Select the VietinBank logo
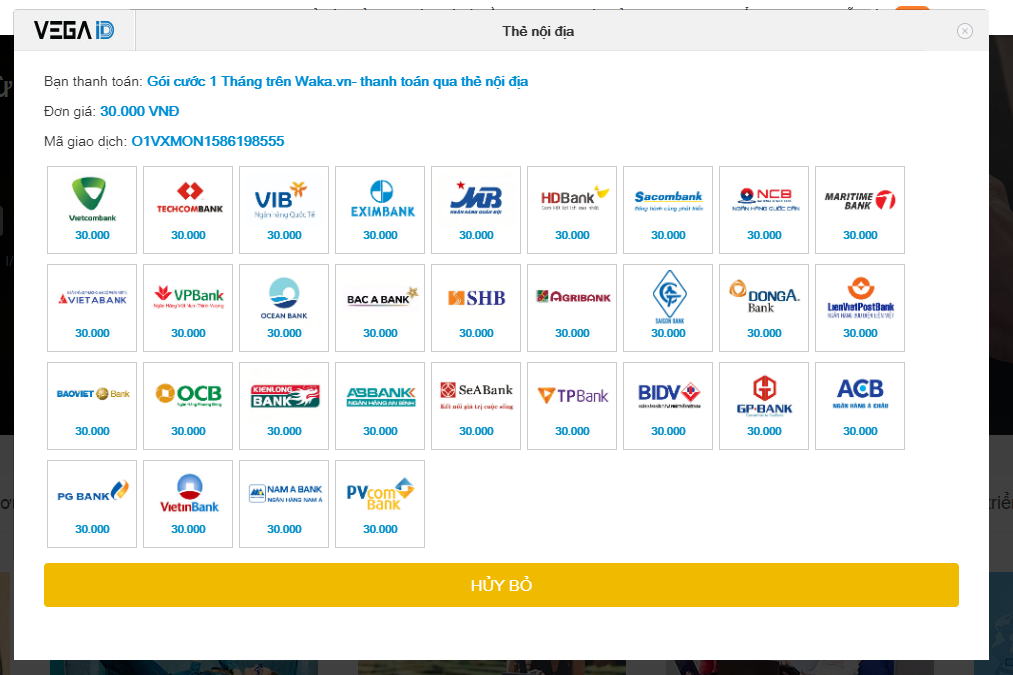Image resolution: width=1013 pixels, height=675 pixels. pyautogui.click(x=188, y=503)
